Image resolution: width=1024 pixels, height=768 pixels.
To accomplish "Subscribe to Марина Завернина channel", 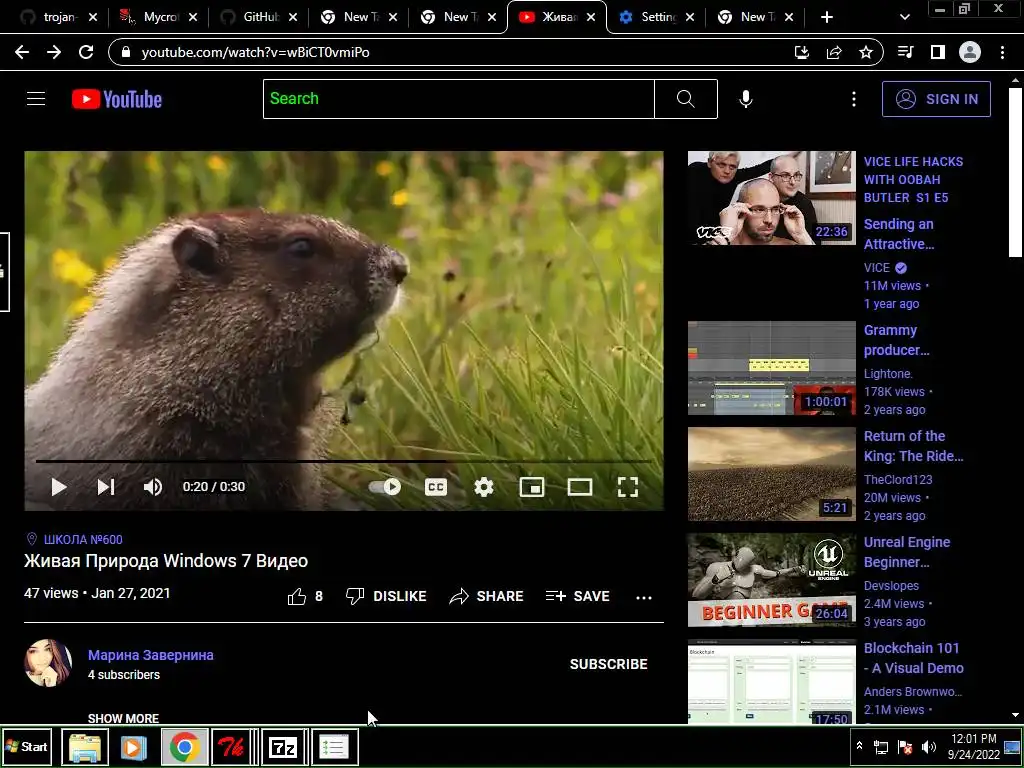I will pos(608,664).
